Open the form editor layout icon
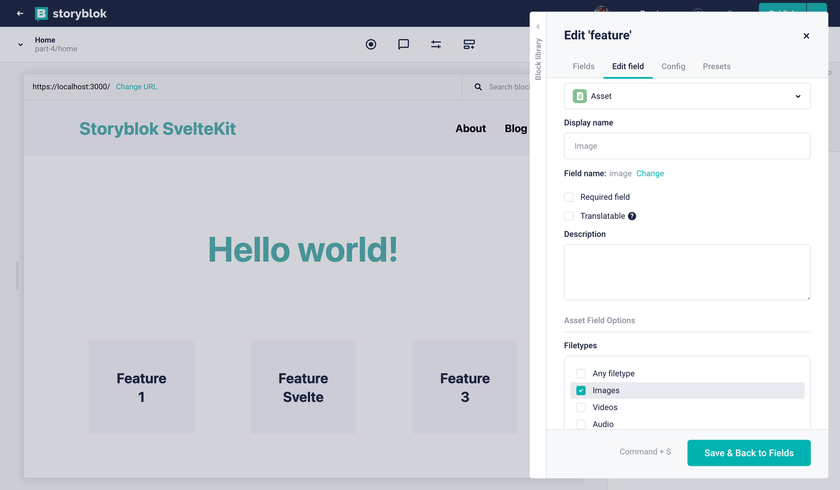The width and height of the screenshot is (840, 490). 469,44
